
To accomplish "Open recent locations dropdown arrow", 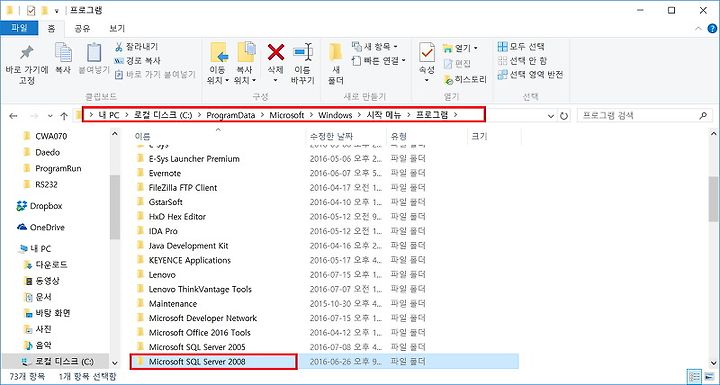I will point(50,116).
